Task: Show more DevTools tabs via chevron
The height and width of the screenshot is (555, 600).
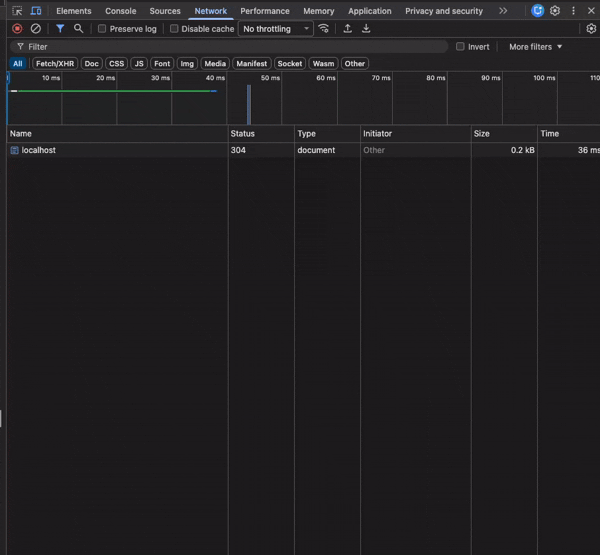Action: pos(502,11)
